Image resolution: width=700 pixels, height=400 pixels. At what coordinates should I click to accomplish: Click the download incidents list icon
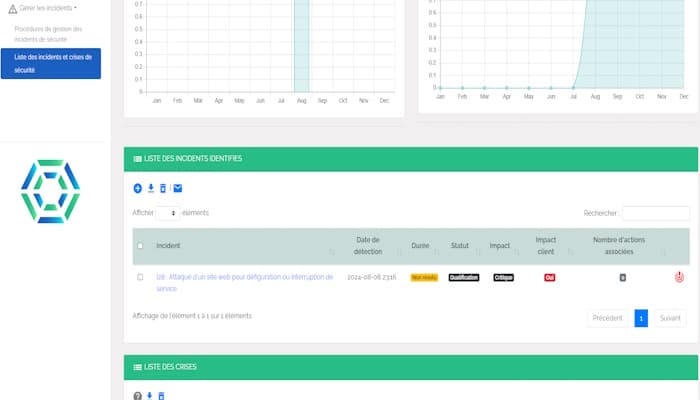pos(151,188)
